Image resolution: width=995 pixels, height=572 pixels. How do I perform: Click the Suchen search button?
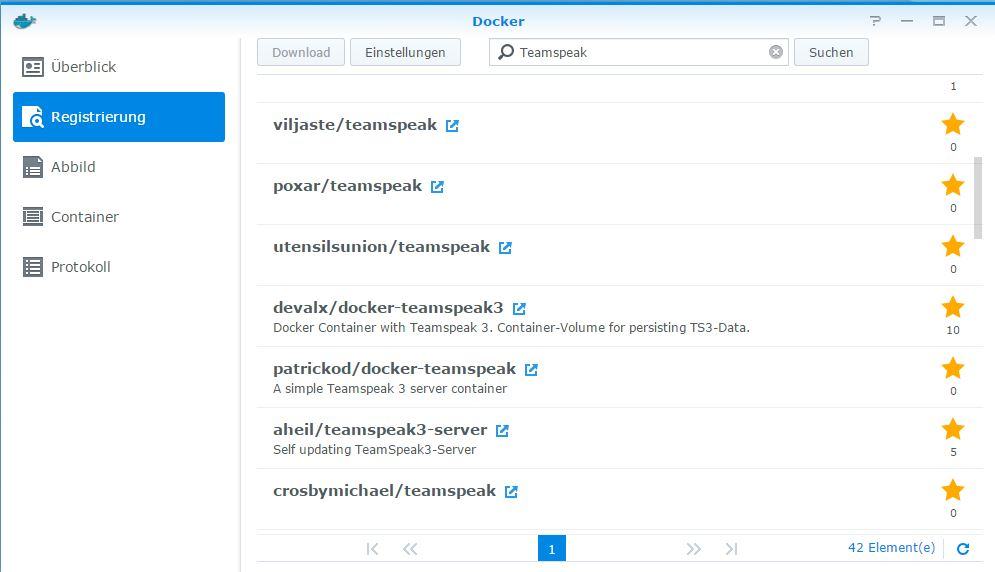(831, 52)
